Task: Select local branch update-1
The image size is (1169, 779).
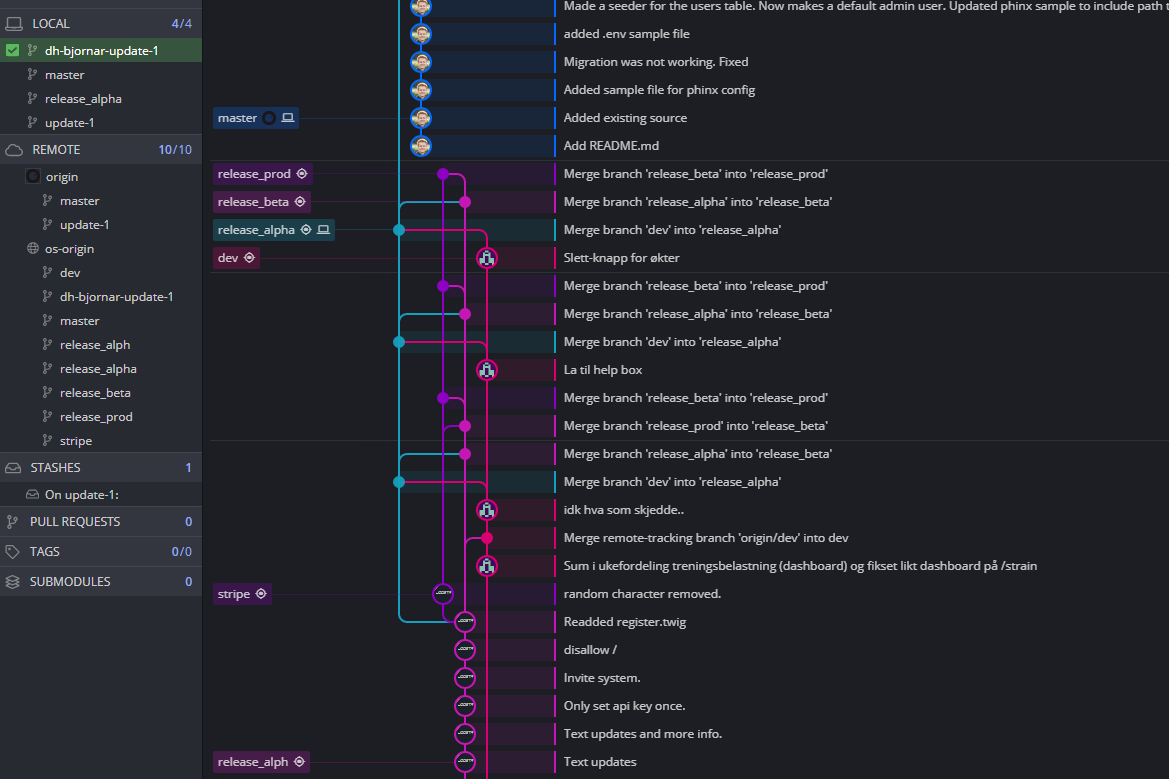Action: (x=101, y=122)
